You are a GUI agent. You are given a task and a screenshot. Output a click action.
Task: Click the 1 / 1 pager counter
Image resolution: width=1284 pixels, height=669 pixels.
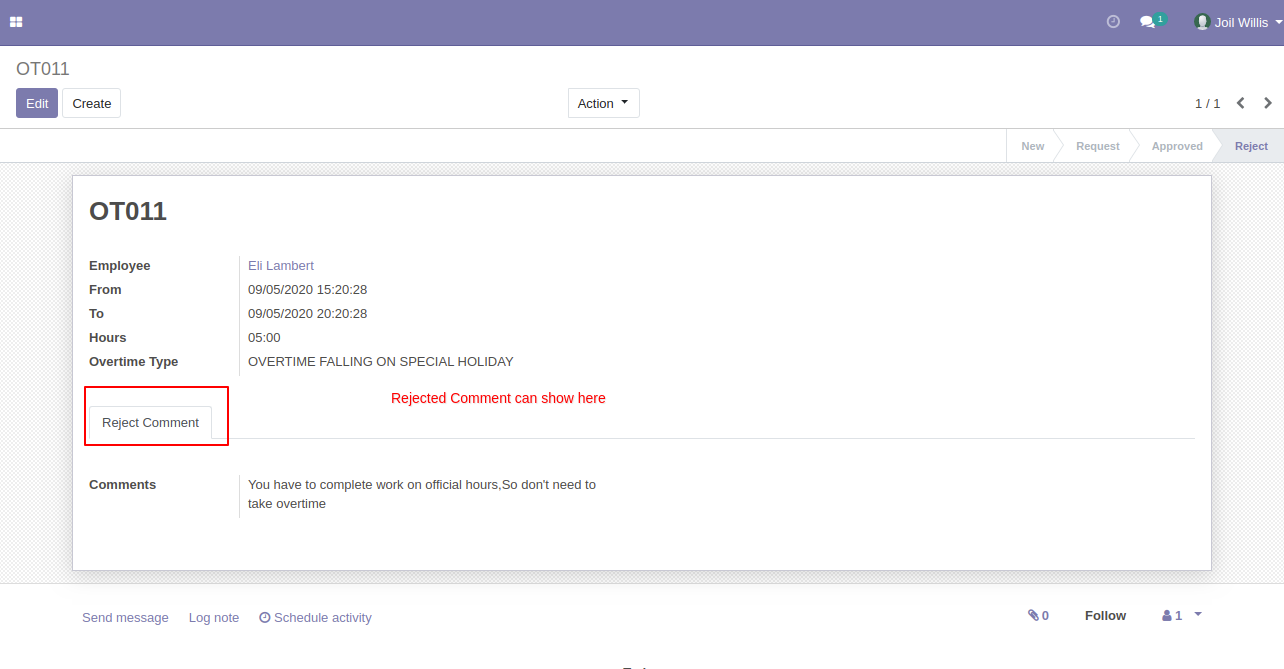(1208, 104)
